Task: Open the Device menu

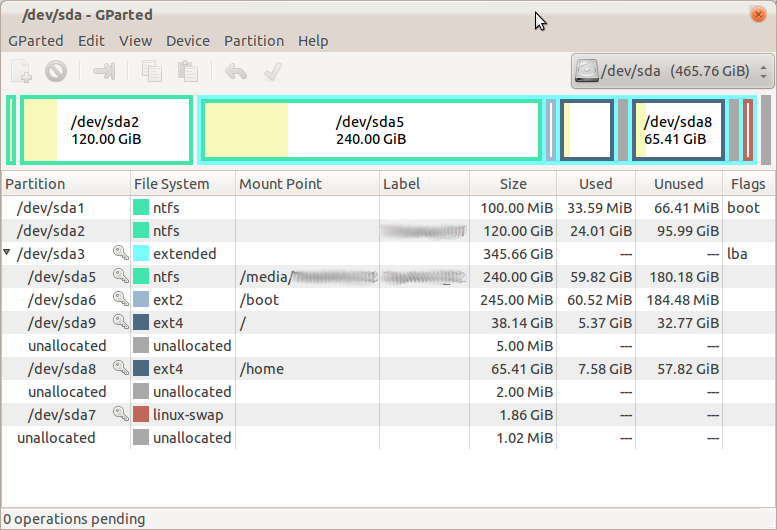Action: click(187, 41)
